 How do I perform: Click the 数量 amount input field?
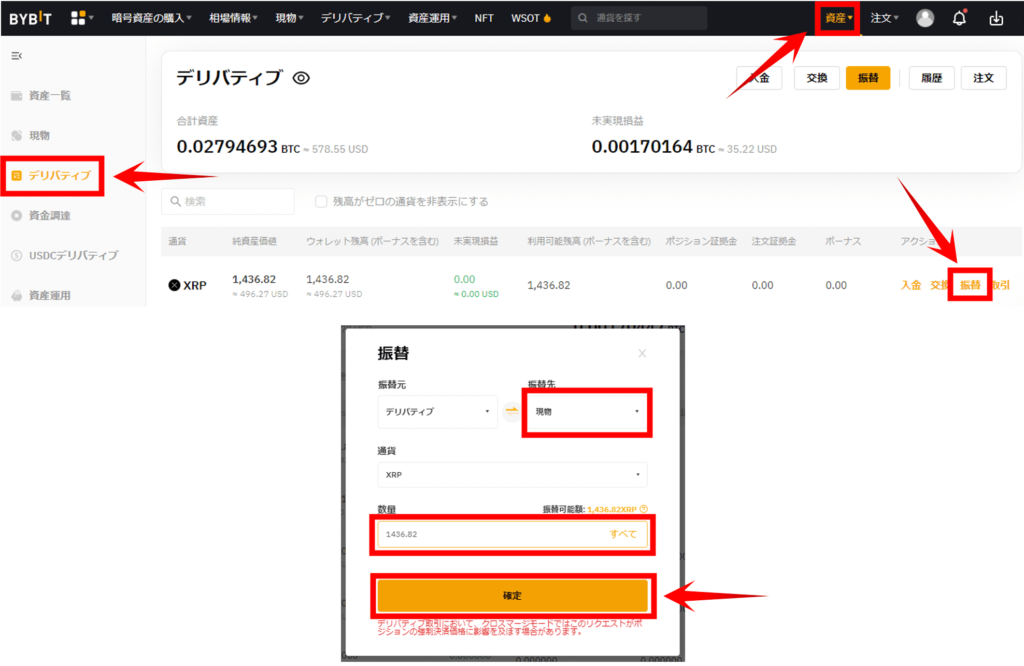[513, 534]
